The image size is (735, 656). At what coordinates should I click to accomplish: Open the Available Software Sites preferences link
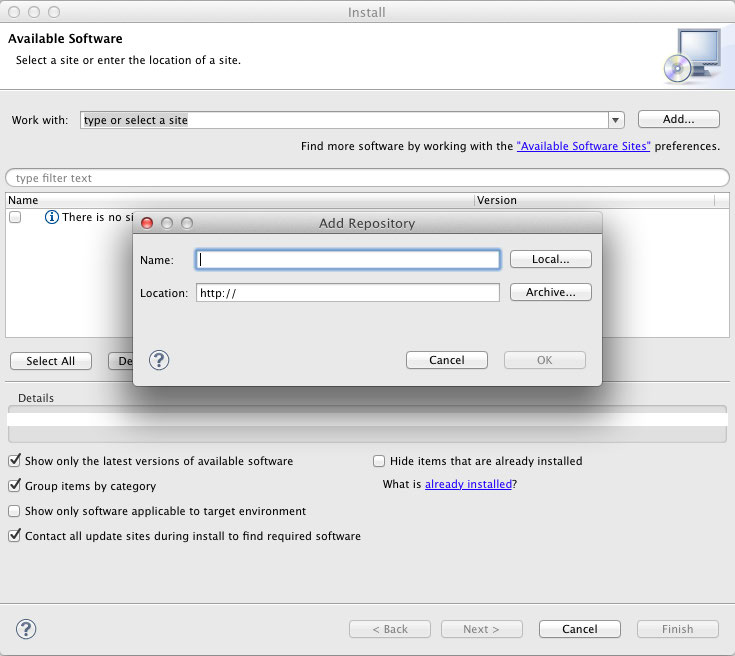(583, 146)
